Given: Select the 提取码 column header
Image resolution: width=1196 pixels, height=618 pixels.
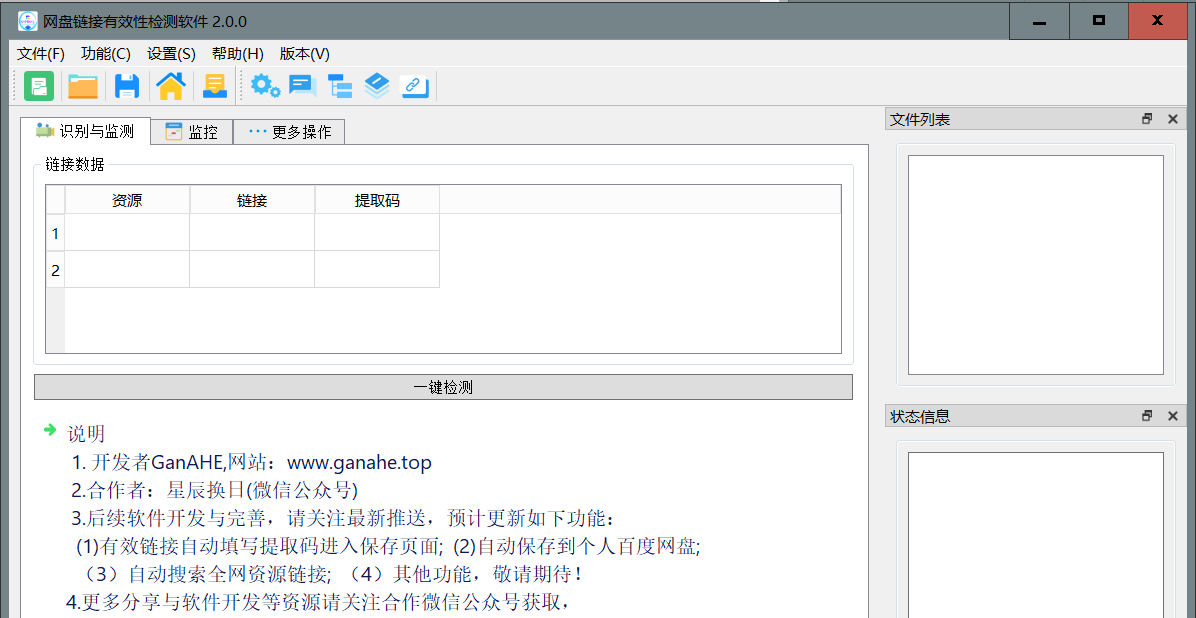Looking at the screenshot, I should click(377, 200).
